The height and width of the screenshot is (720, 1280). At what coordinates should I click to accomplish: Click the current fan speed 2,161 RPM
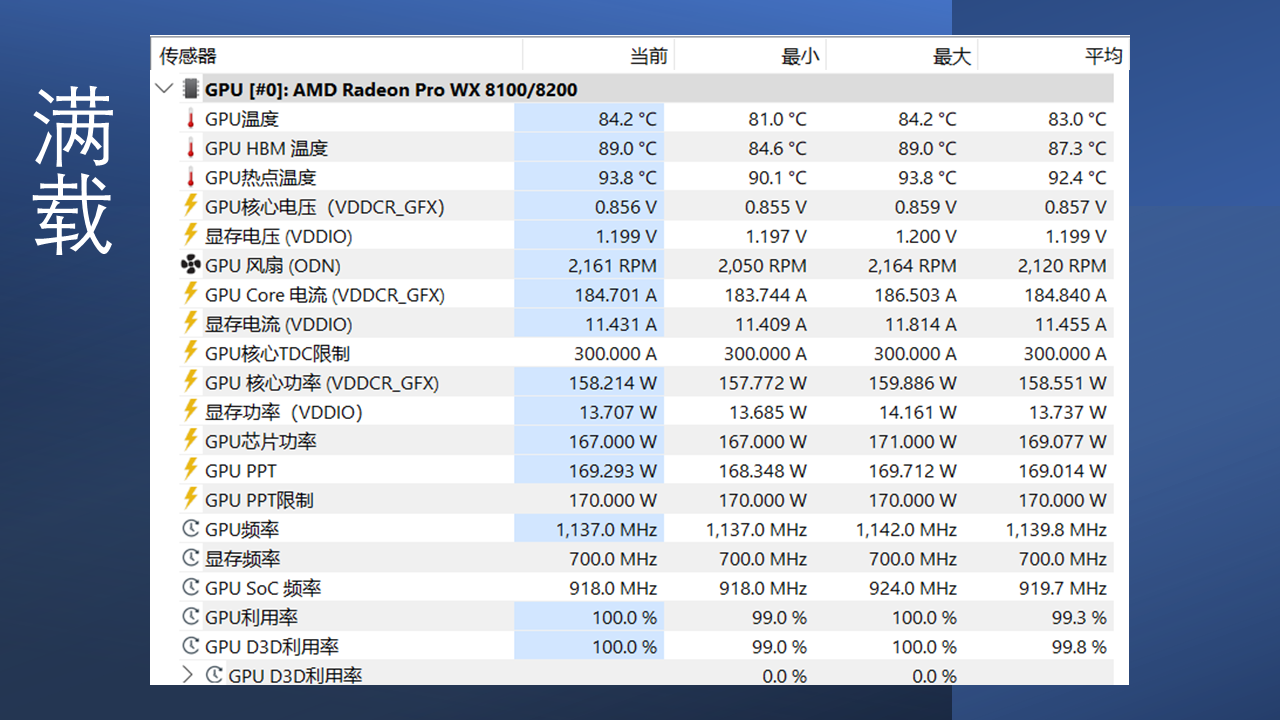click(612, 265)
